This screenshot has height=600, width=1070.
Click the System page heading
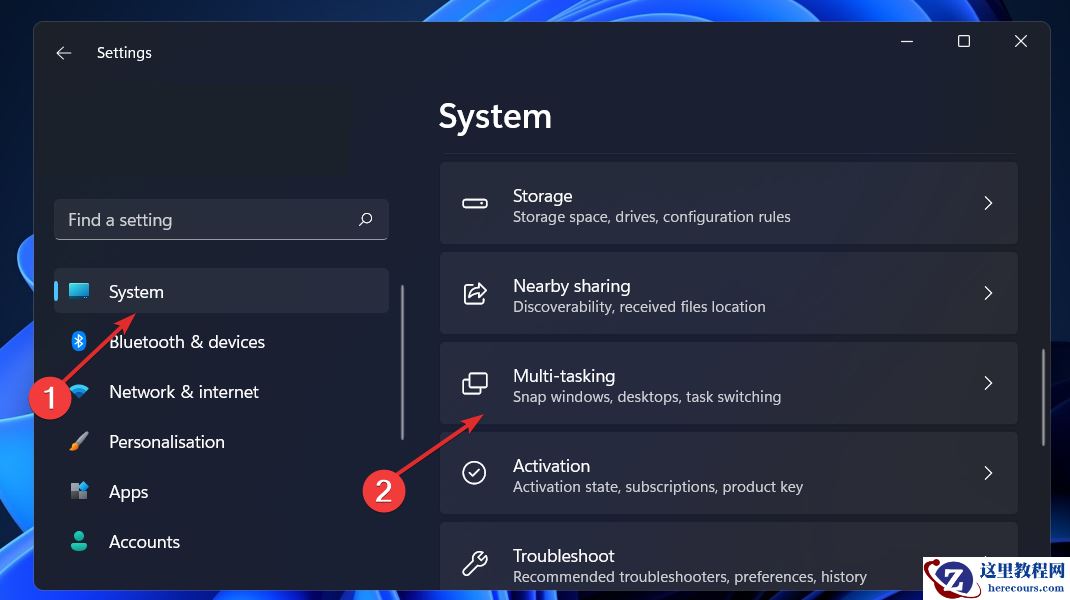(495, 117)
